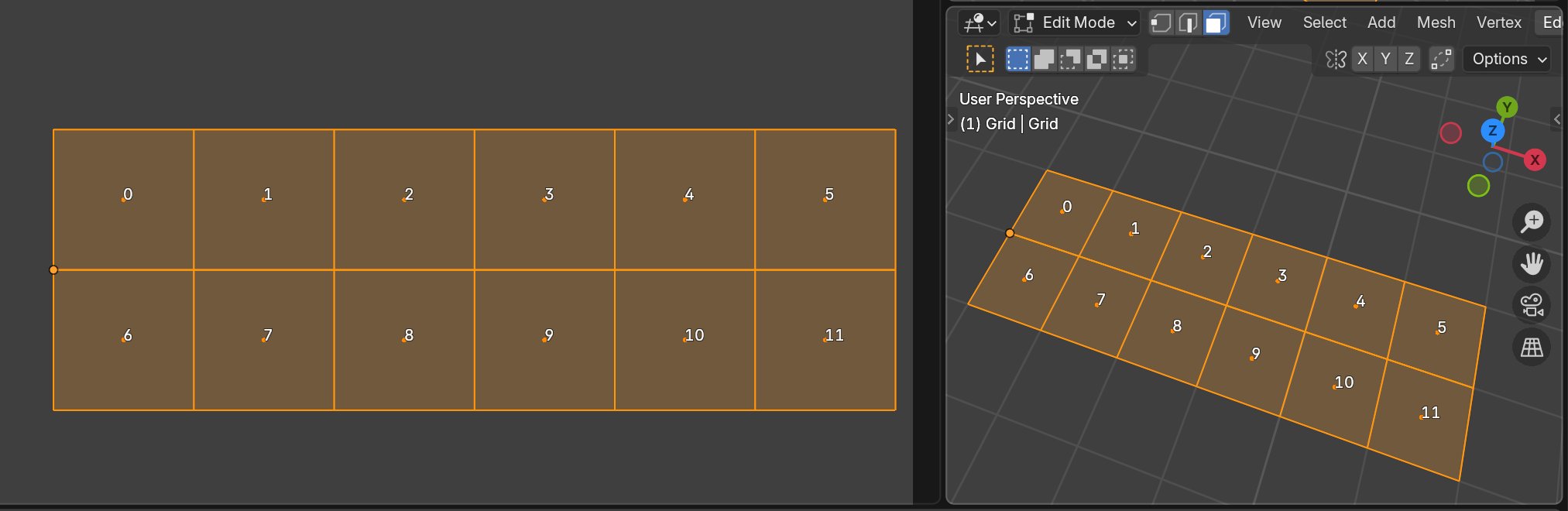
Task: Expand the Options dropdown
Action: coord(1507,59)
